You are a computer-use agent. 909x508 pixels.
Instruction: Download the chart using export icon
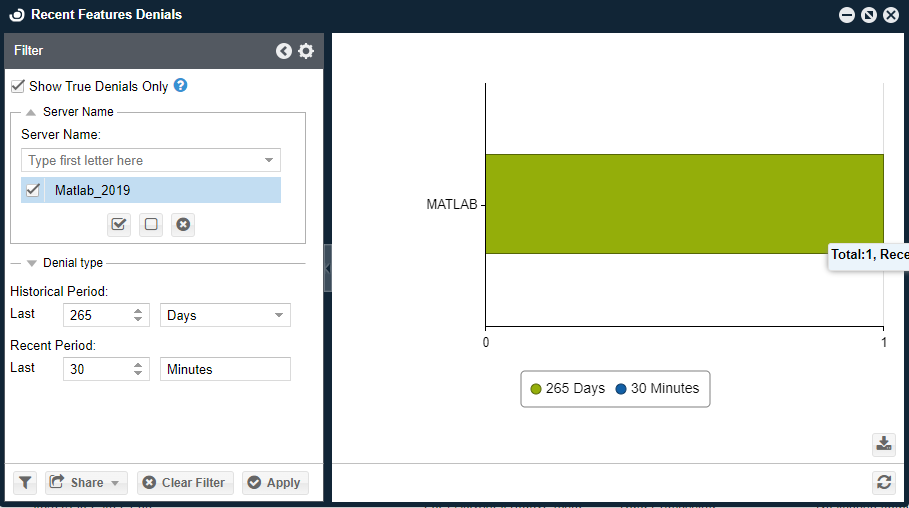pos(883,443)
